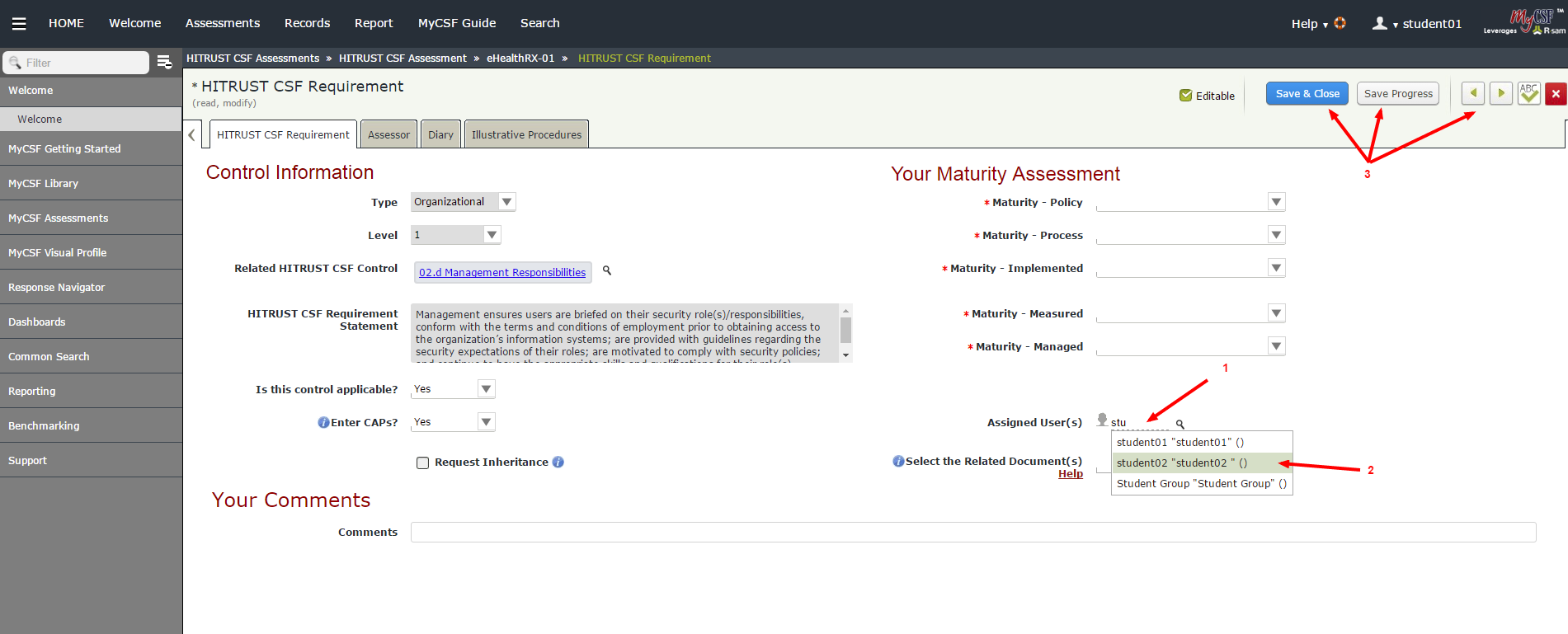The height and width of the screenshot is (634, 1568).
Task: Select Student Group from the suggestion list
Action: (x=1202, y=484)
